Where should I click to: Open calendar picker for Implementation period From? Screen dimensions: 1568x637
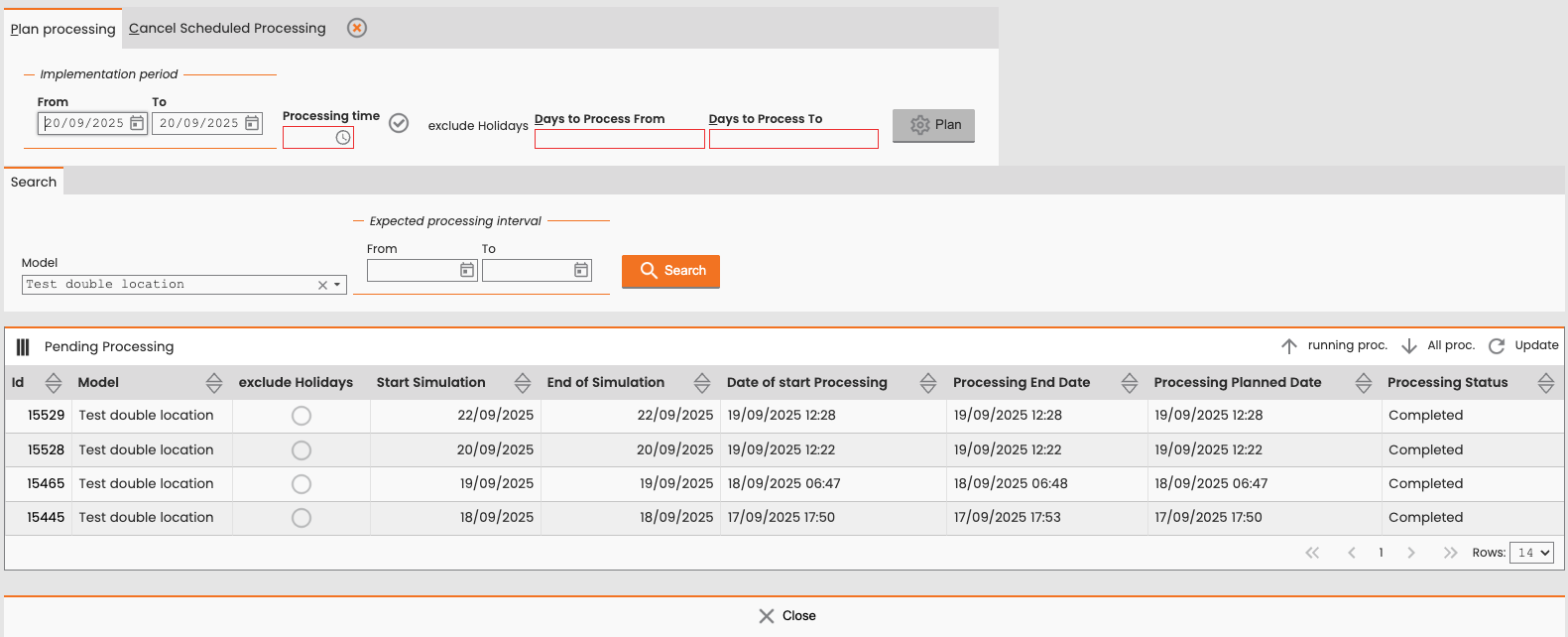pyautogui.click(x=137, y=123)
